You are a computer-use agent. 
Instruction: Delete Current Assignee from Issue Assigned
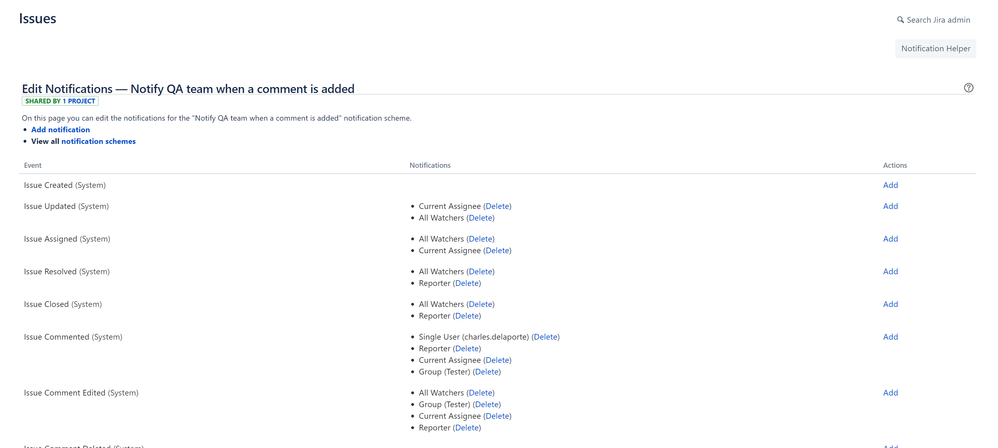(498, 250)
